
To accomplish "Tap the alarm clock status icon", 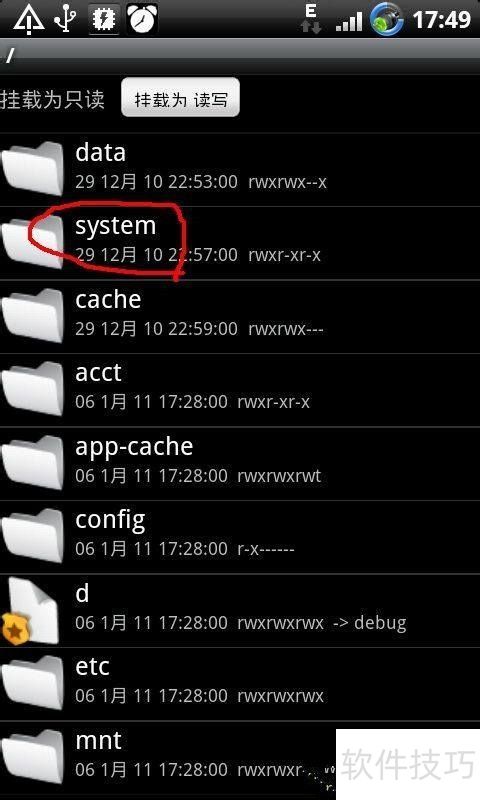I will coord(142,19).
